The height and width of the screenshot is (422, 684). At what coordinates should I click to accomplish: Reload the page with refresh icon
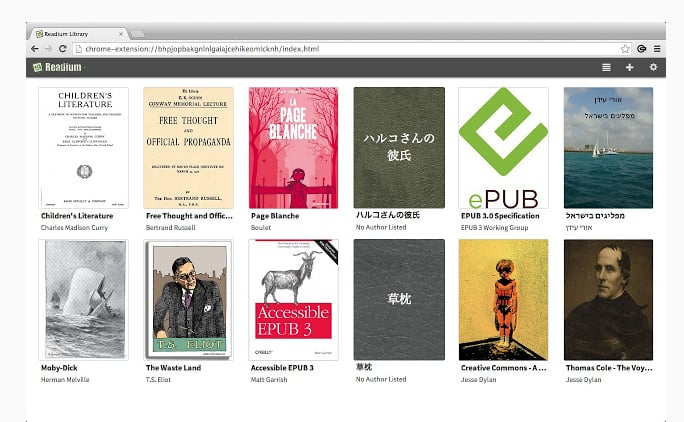point(62,49)
